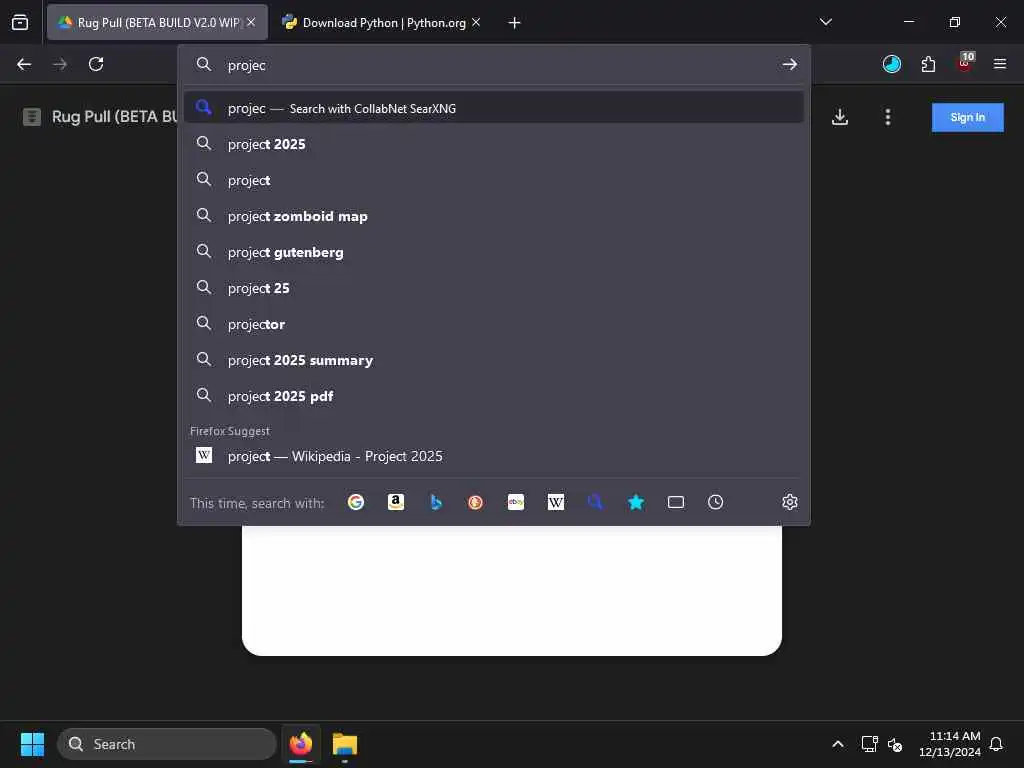Search with Amazon engine icon
Image resolution: width=1024 pixels, height=768 pixels.
point(396,502)
